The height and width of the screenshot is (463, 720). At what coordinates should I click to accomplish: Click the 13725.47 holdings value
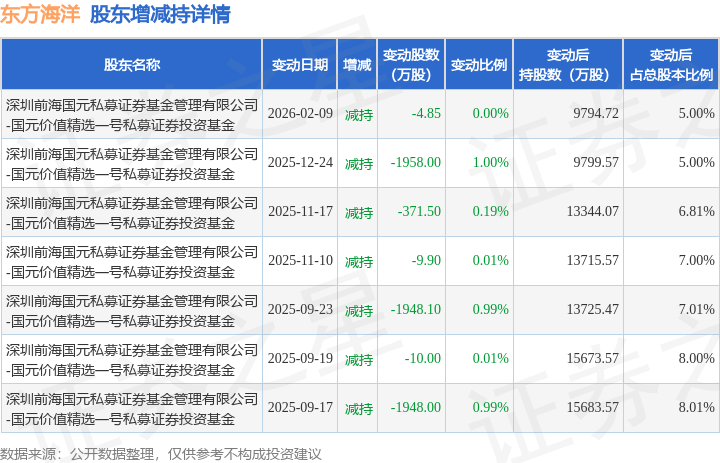point(593,310)
